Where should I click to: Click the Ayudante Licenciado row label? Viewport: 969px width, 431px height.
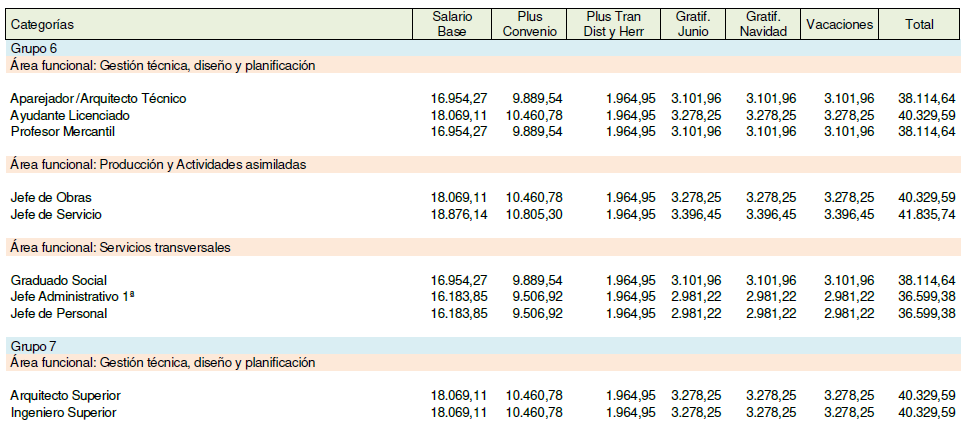tap(70, 115)
